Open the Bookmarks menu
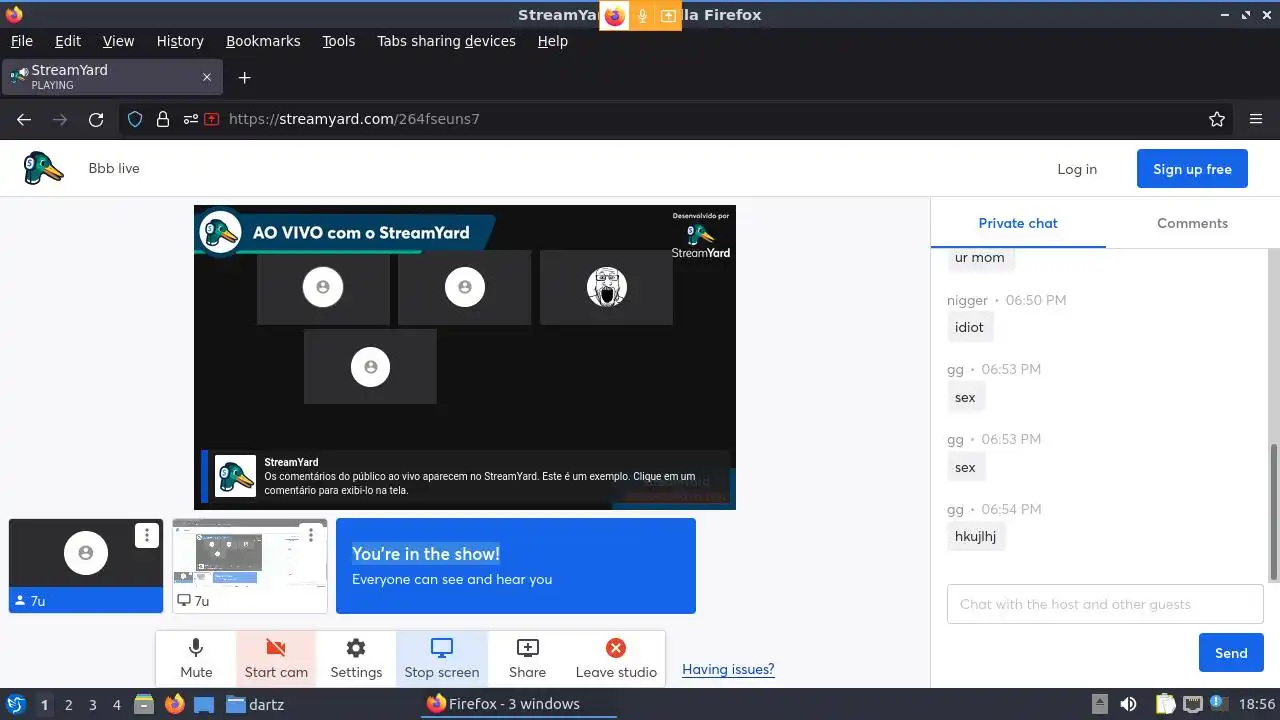The width and height of the screenshot is (1280, 720). coord(263,41)
